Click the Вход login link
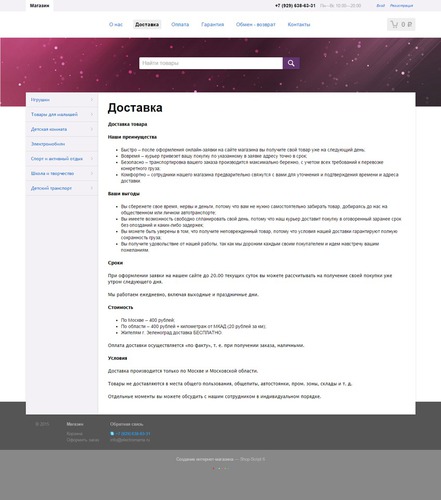441x500 pixels. (380, 6)
